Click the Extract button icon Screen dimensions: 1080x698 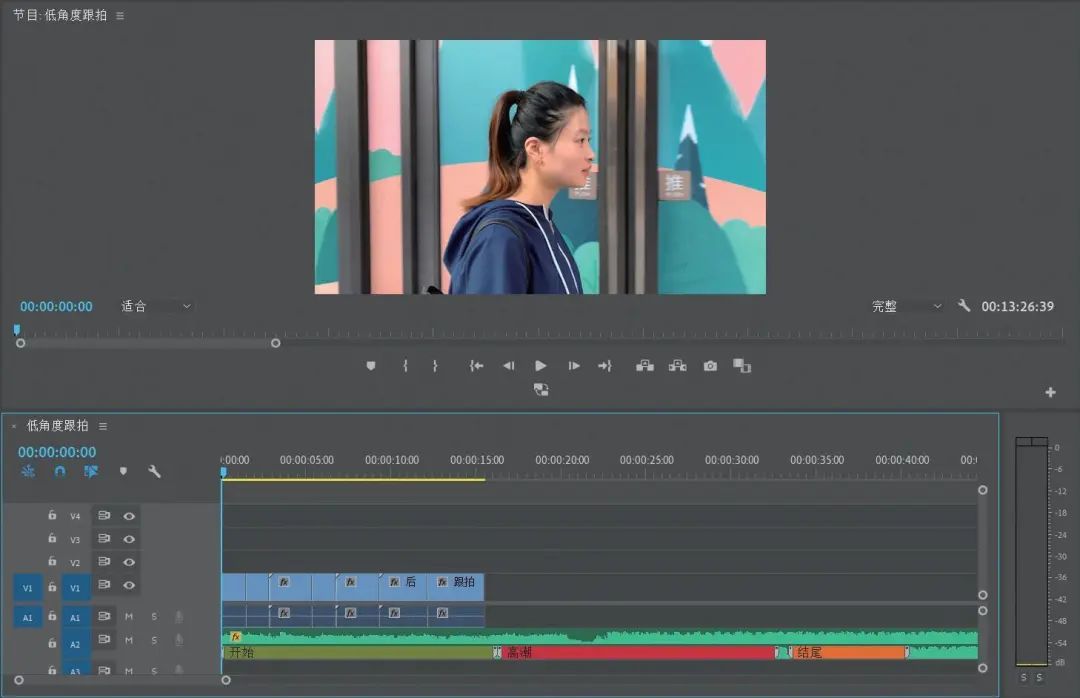678,366
